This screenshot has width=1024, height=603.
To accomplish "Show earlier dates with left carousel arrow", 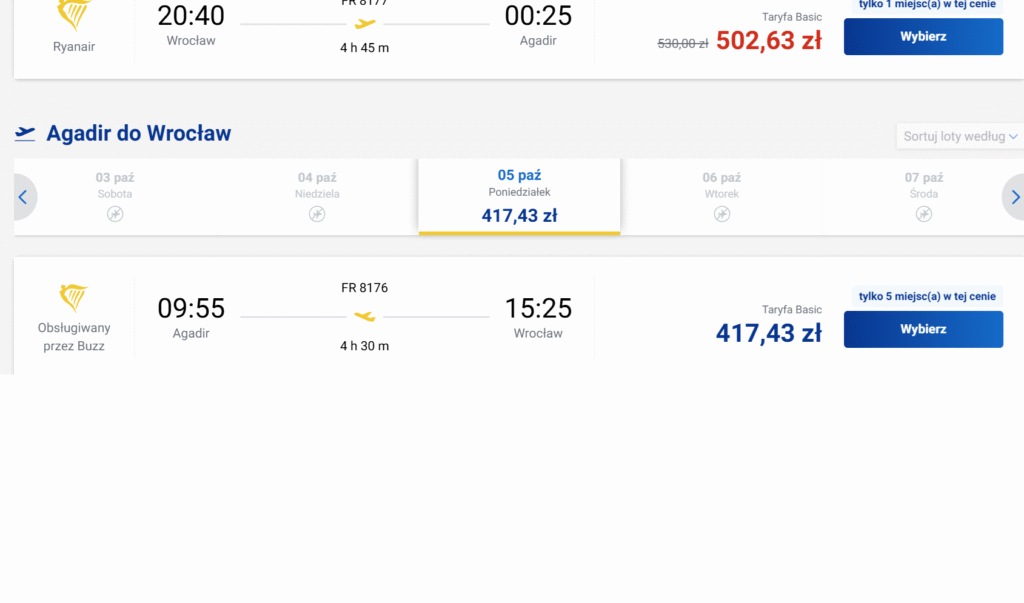I will (23, 197).
